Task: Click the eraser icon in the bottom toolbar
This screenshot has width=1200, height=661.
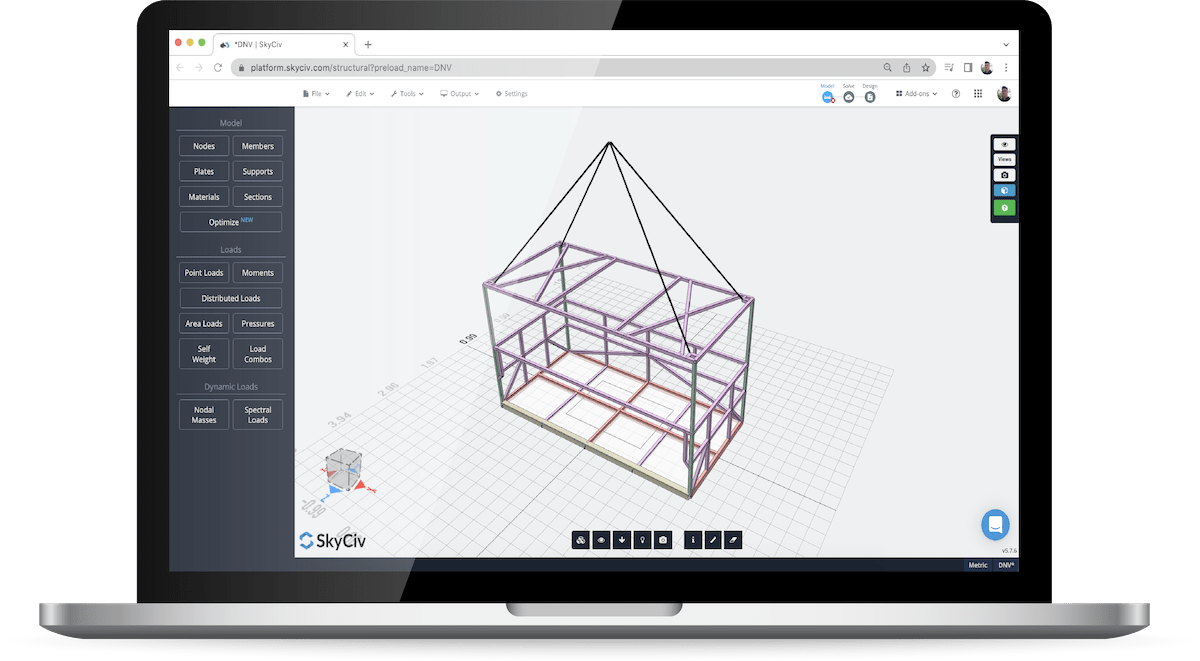Action: coord(733,540)
